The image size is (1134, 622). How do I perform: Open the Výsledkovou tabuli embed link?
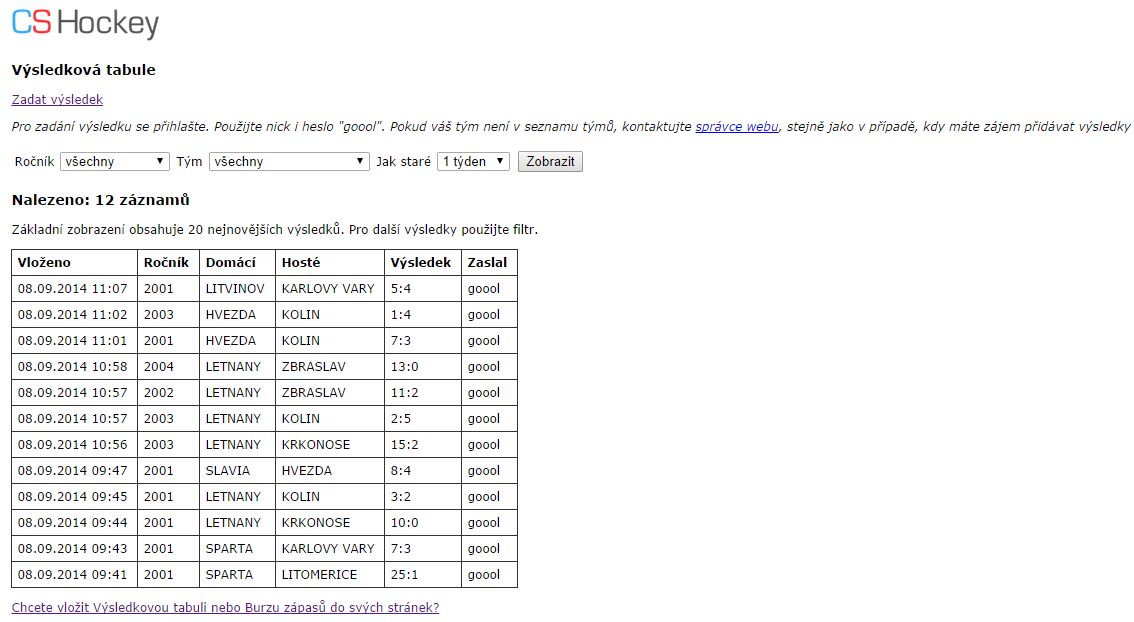click(x=225, y=608)
